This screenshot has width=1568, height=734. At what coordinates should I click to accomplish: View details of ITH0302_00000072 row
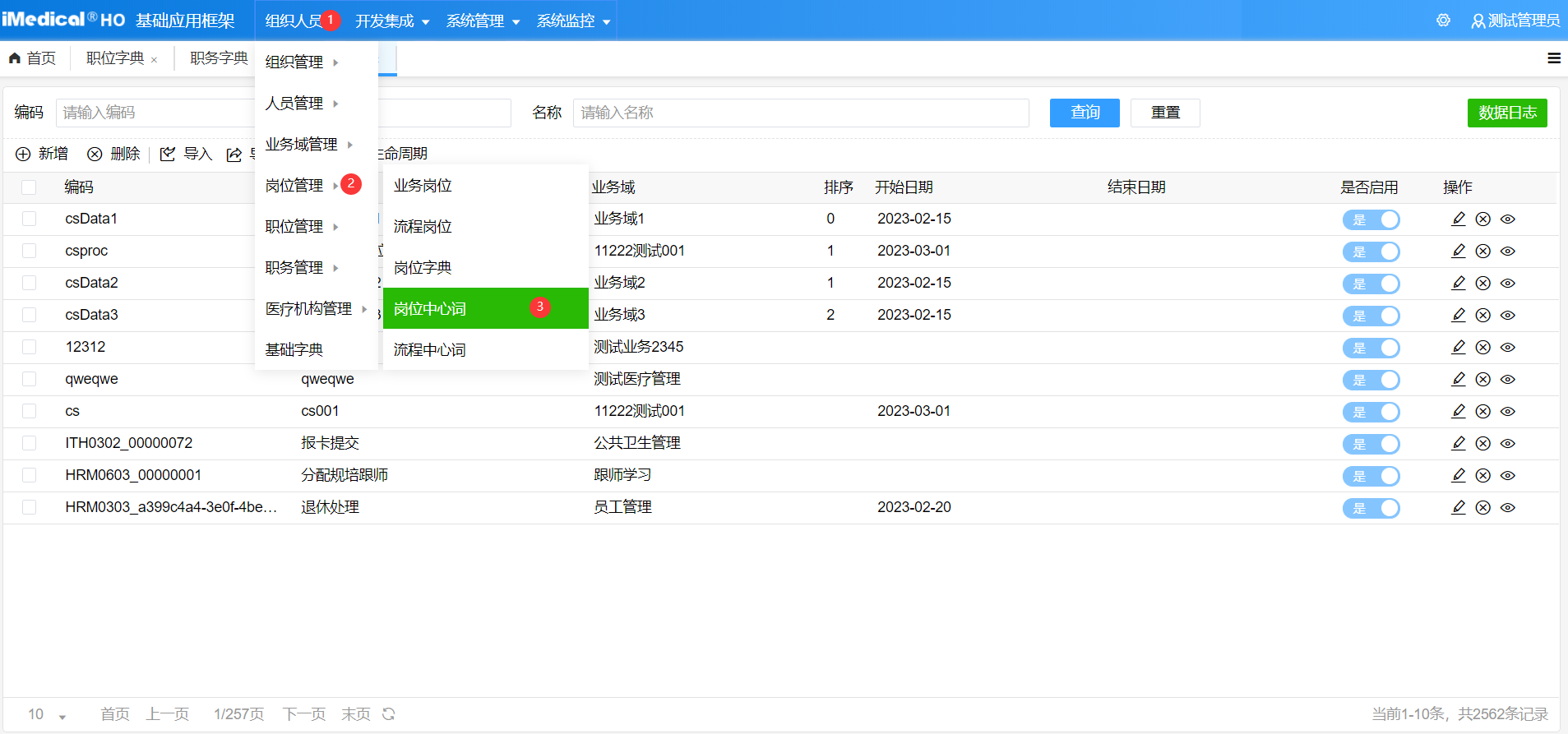[x=1508, y=443]
